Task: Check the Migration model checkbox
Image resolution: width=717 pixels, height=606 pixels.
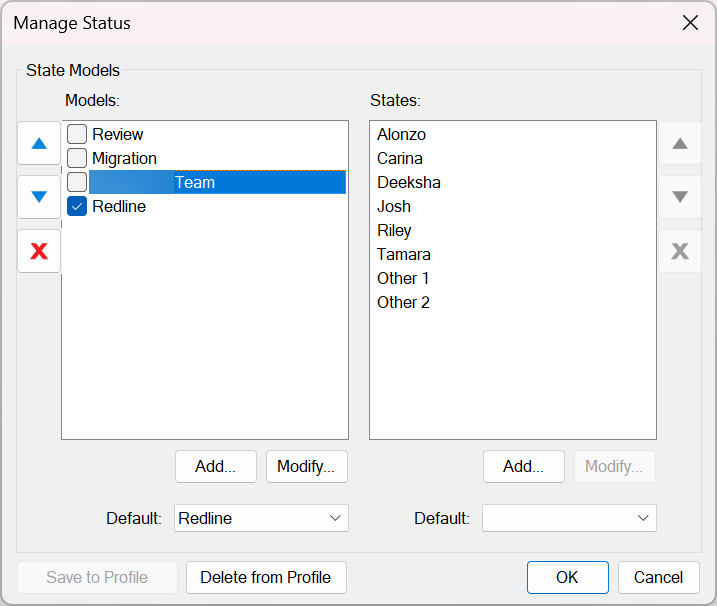Action: pos(77,158)
